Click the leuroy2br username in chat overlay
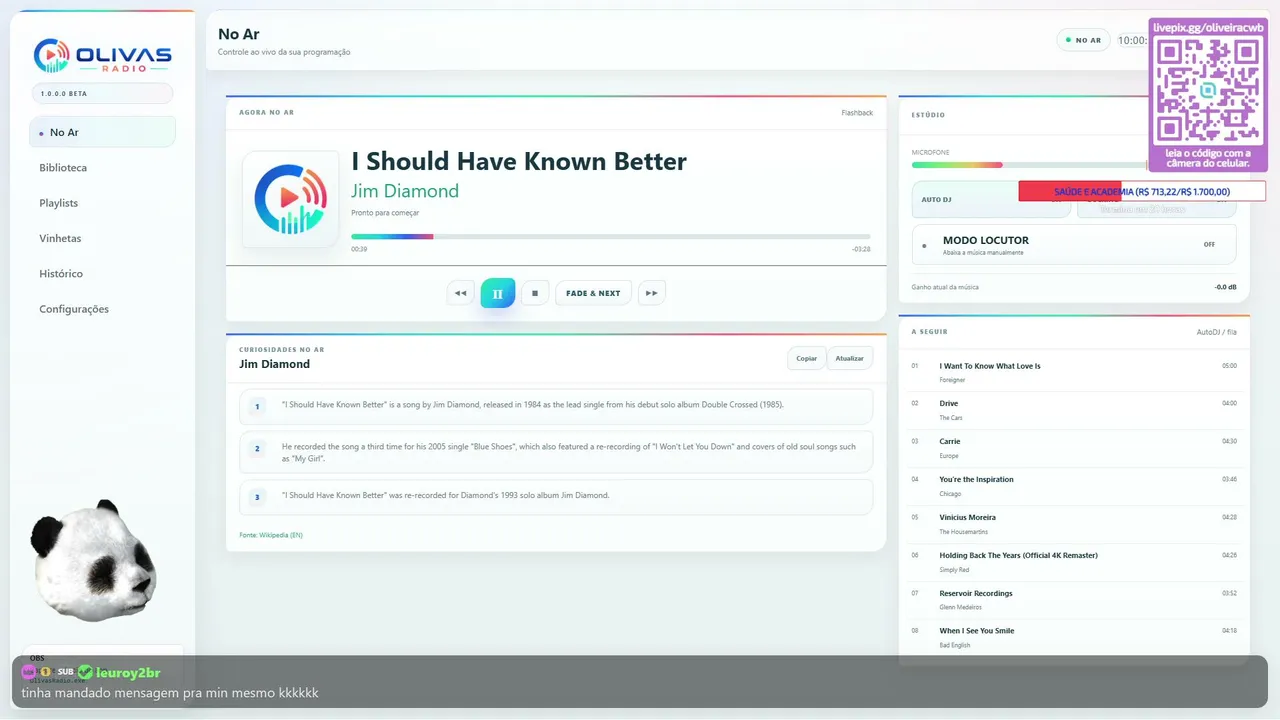Viewport: 1280px width, 720px height. (128, 672)
